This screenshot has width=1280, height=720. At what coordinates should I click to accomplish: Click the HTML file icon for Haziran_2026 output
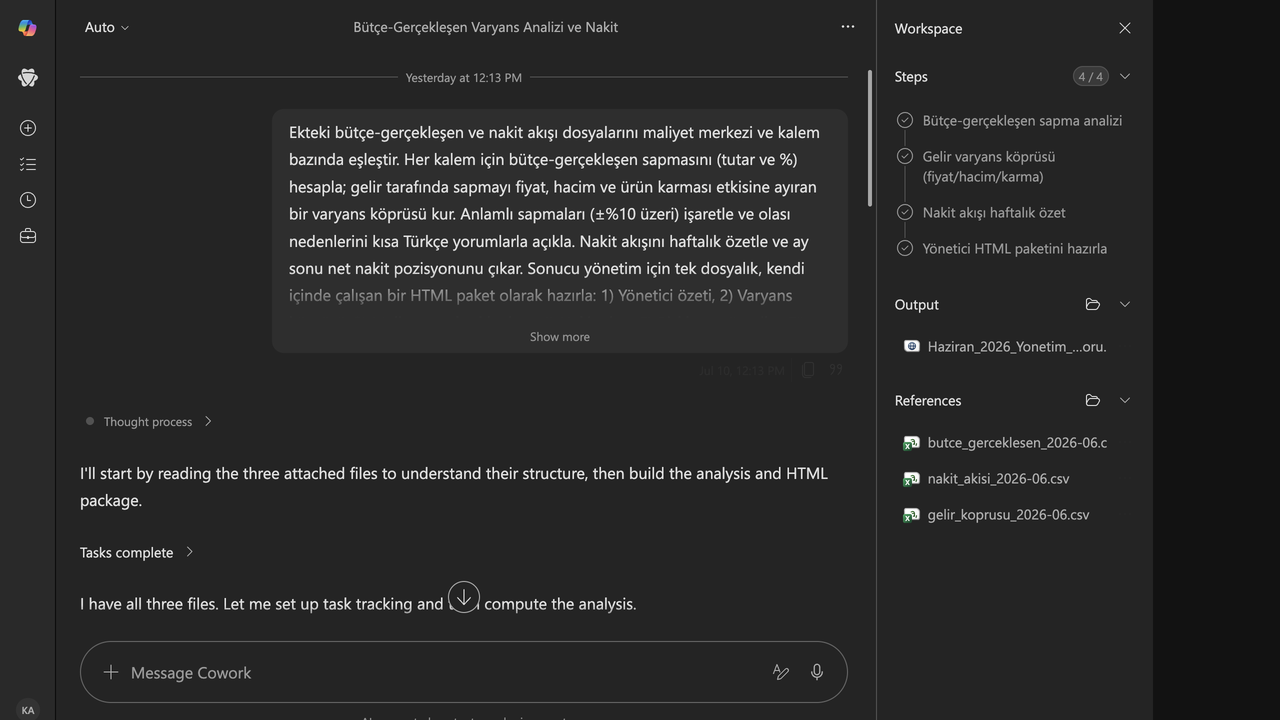pyautogui.click(x=911, y=346)
